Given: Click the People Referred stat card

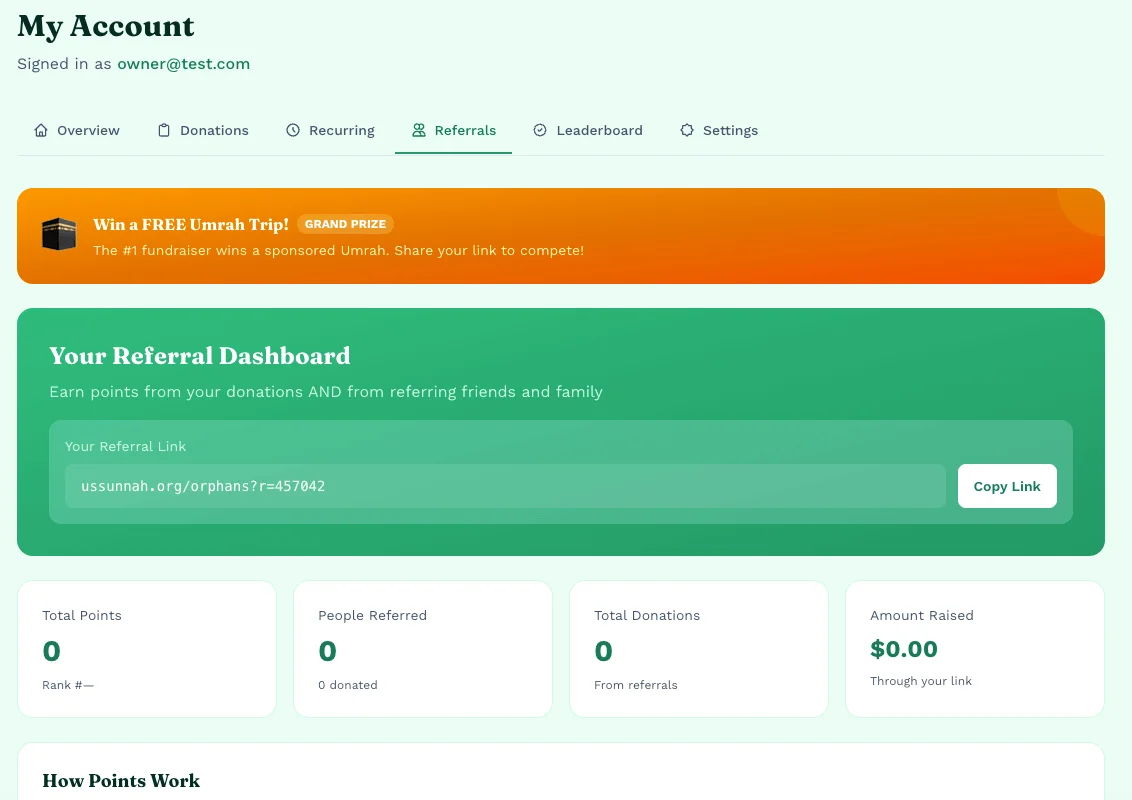Looking at the screenshot, I should 422,649.
